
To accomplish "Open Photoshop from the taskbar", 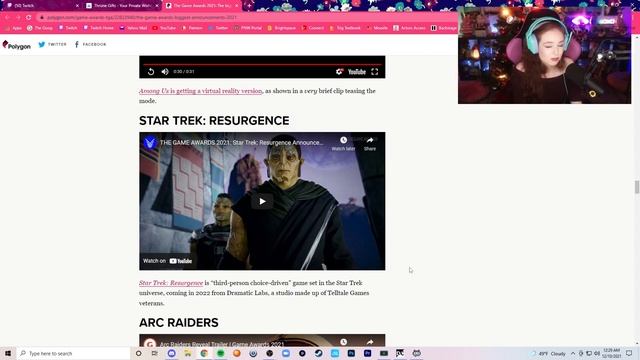I will 351,353.
